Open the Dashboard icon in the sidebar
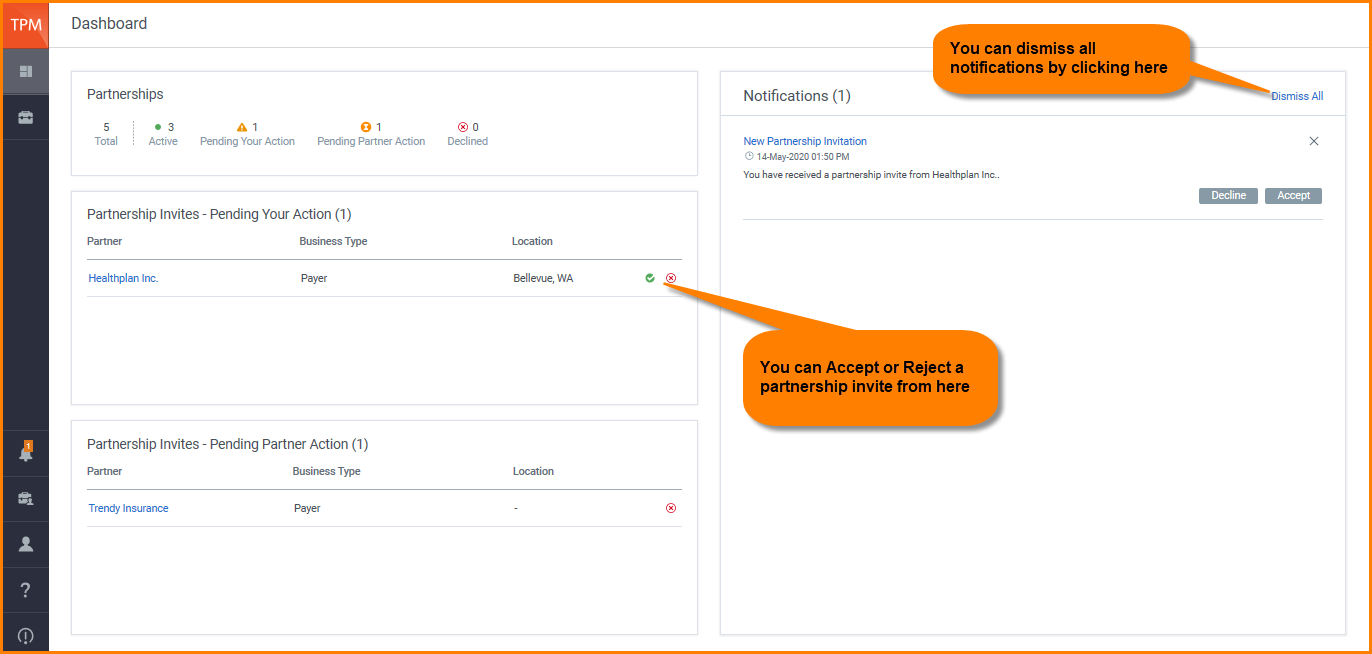Image resolution: width=1372 pixels, height=654 pixels. point(26,71)
